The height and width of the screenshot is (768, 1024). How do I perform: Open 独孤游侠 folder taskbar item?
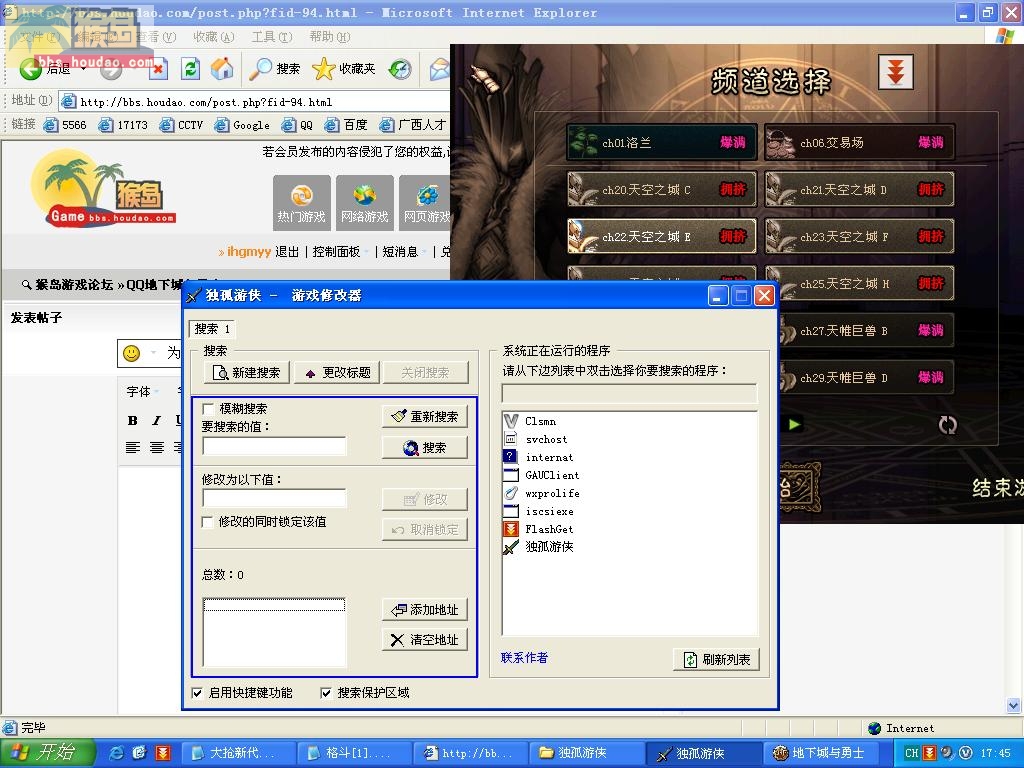pyautogui.click(x=586, y=753)
